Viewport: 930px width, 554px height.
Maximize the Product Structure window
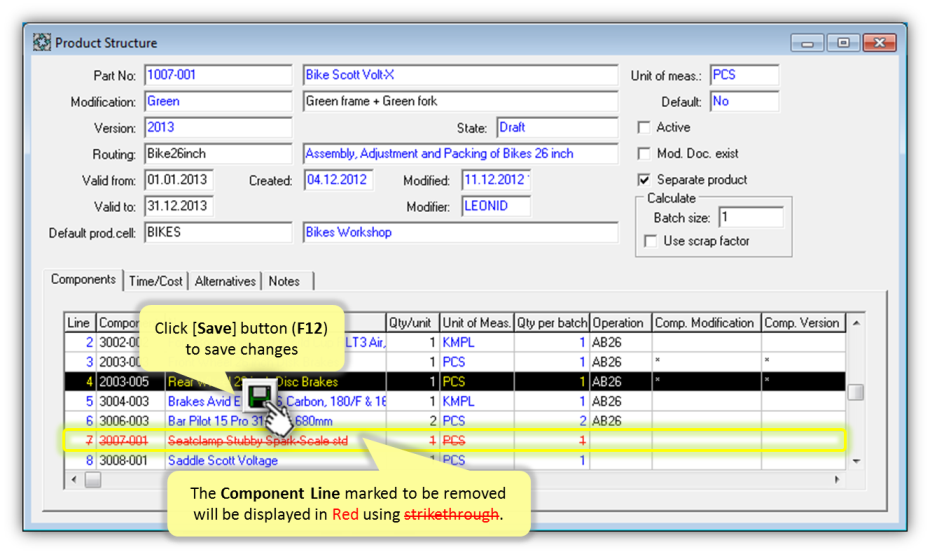coord(843,43)
